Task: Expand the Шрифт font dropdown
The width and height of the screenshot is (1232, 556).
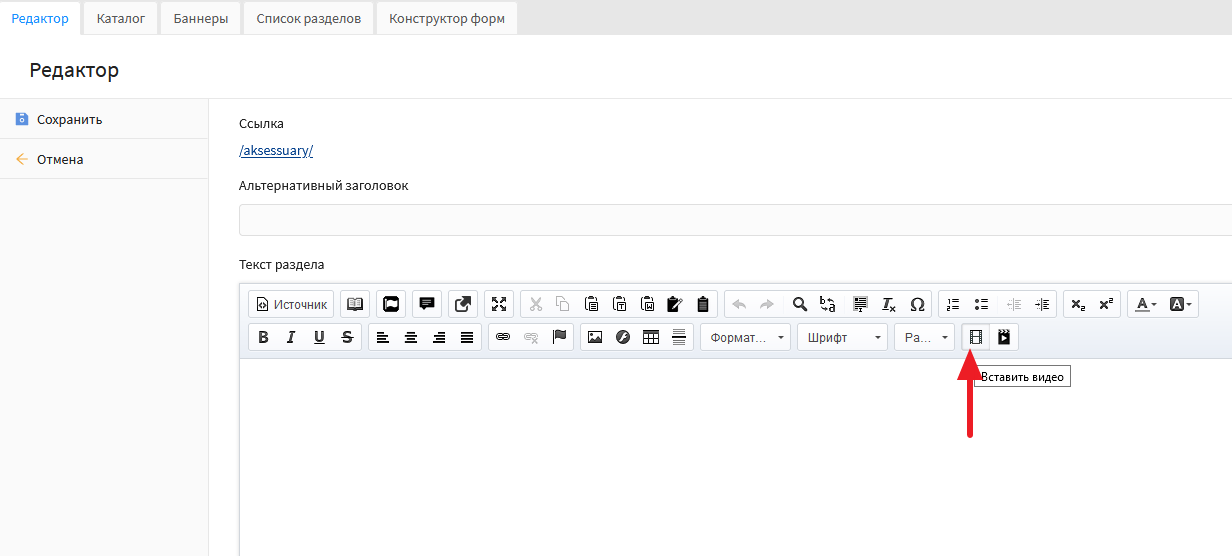Action: point(842,338)
